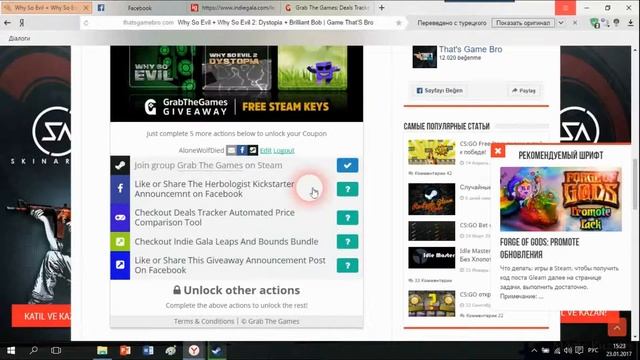640x360 pixels.
Task: Close the 'Рекомендуемый шрифт' popup
Action: [x=498, y=151]
